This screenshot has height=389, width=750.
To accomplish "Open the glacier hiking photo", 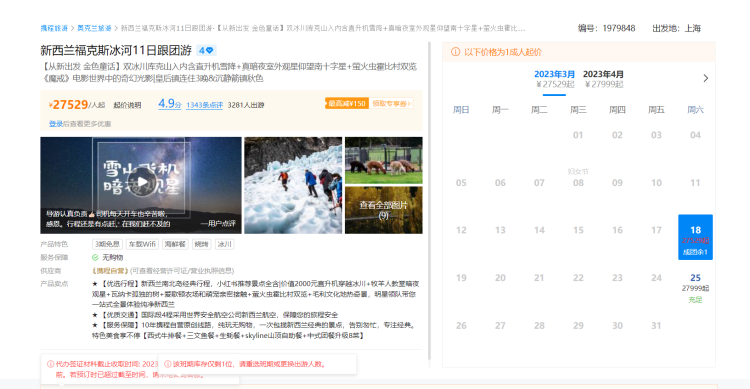I will pyautogui.click(x=293, y=185).
